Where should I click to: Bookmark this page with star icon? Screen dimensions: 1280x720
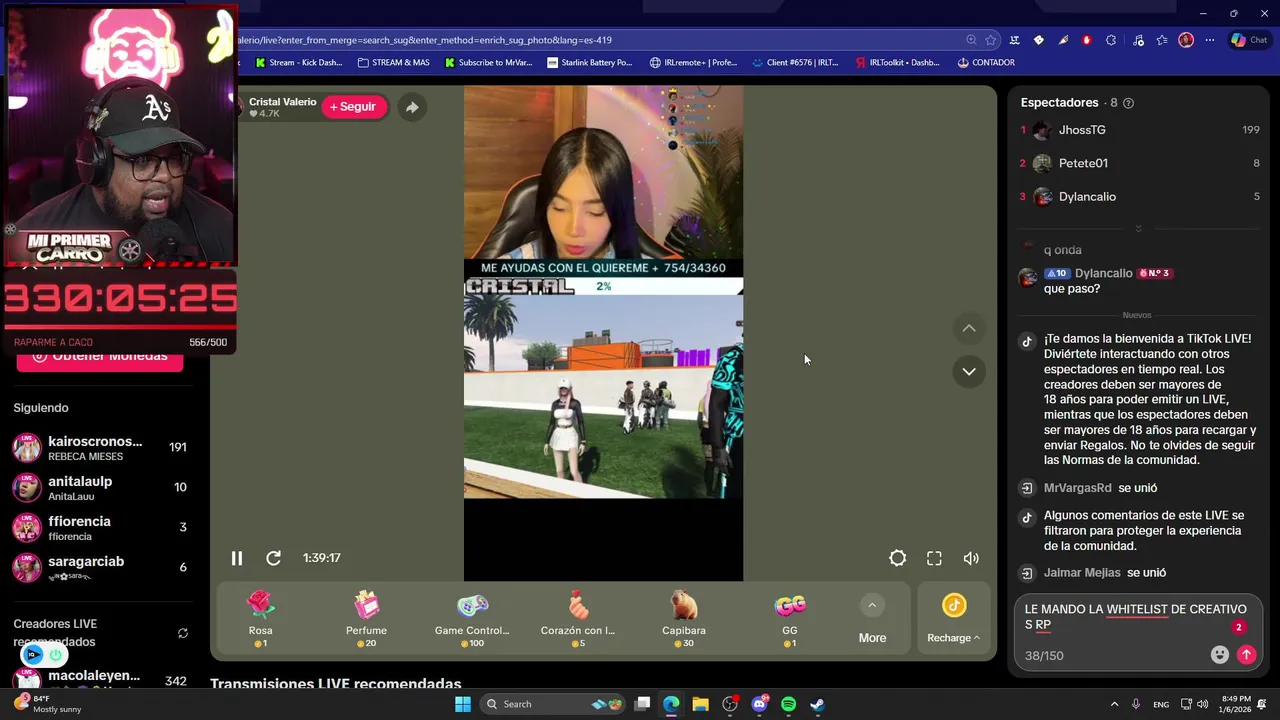point(990,40)
